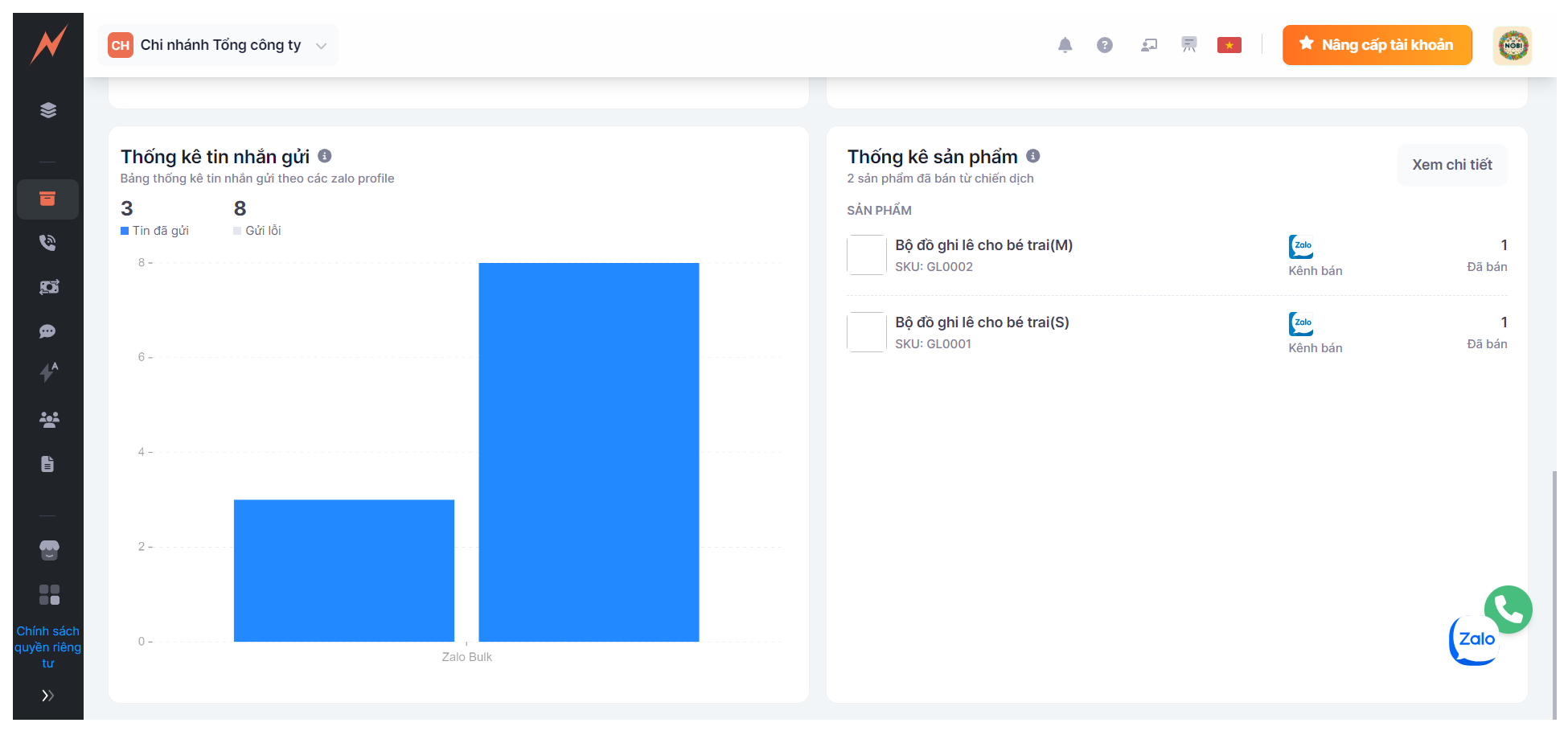Click the store shop icon in sidebar
This screenshot has width=1568, height=731.
[48, 550]
